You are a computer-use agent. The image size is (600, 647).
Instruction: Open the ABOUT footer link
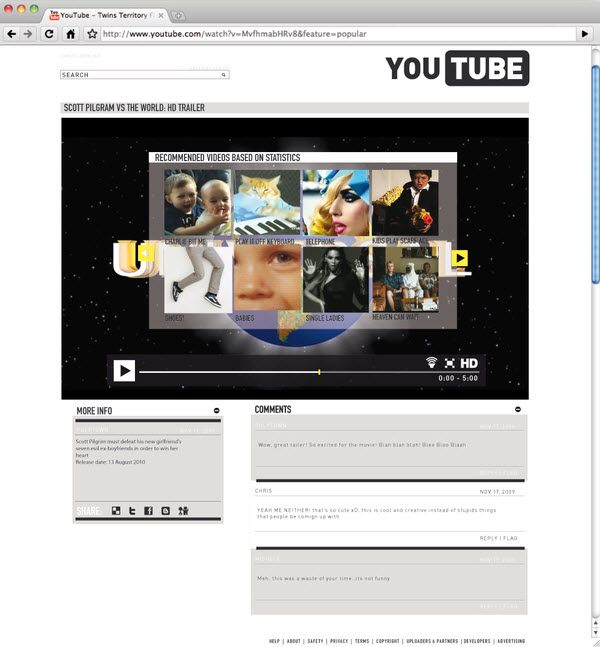293,641
